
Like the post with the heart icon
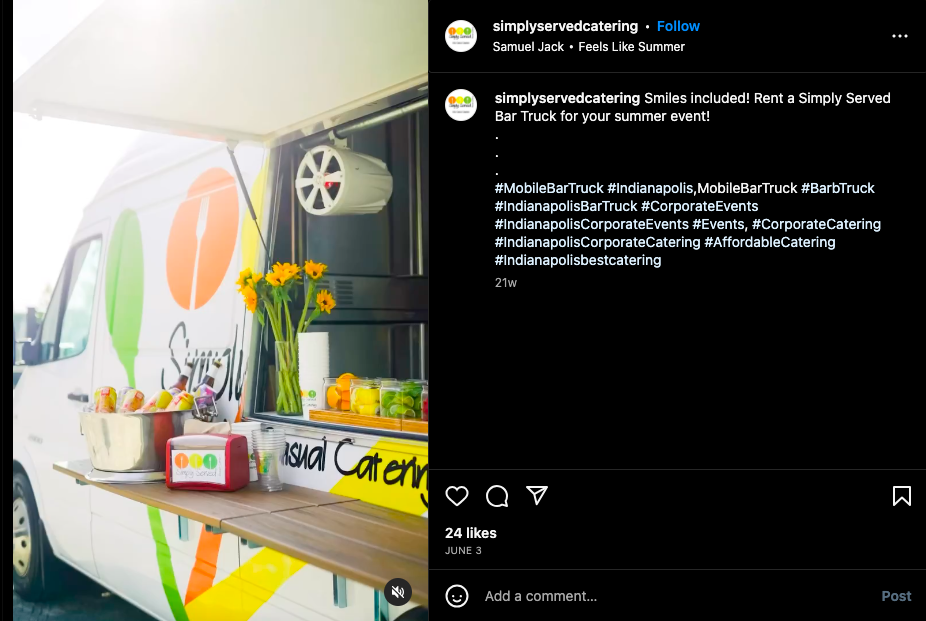tap(457, 496)
